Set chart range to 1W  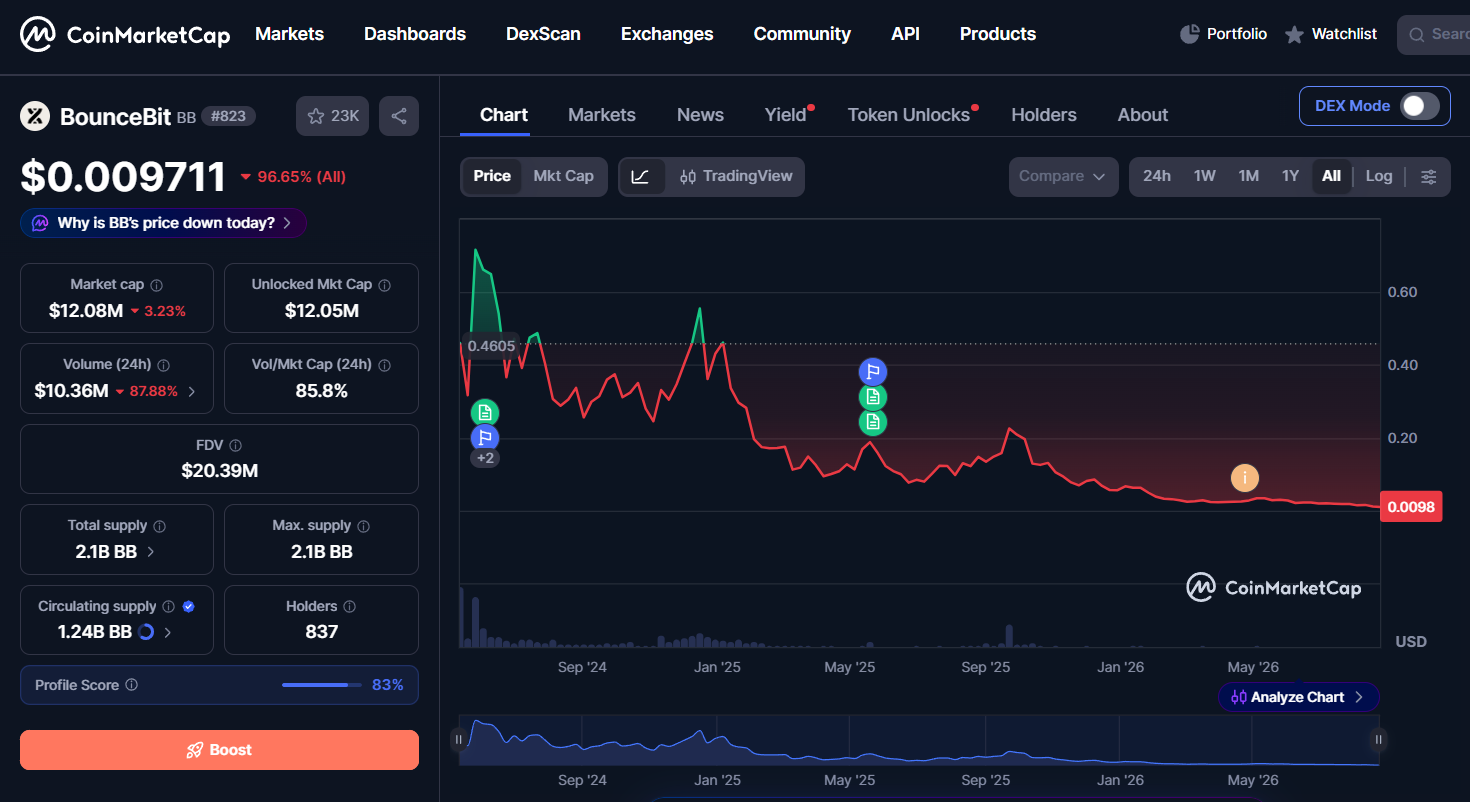coord(1205,177)
